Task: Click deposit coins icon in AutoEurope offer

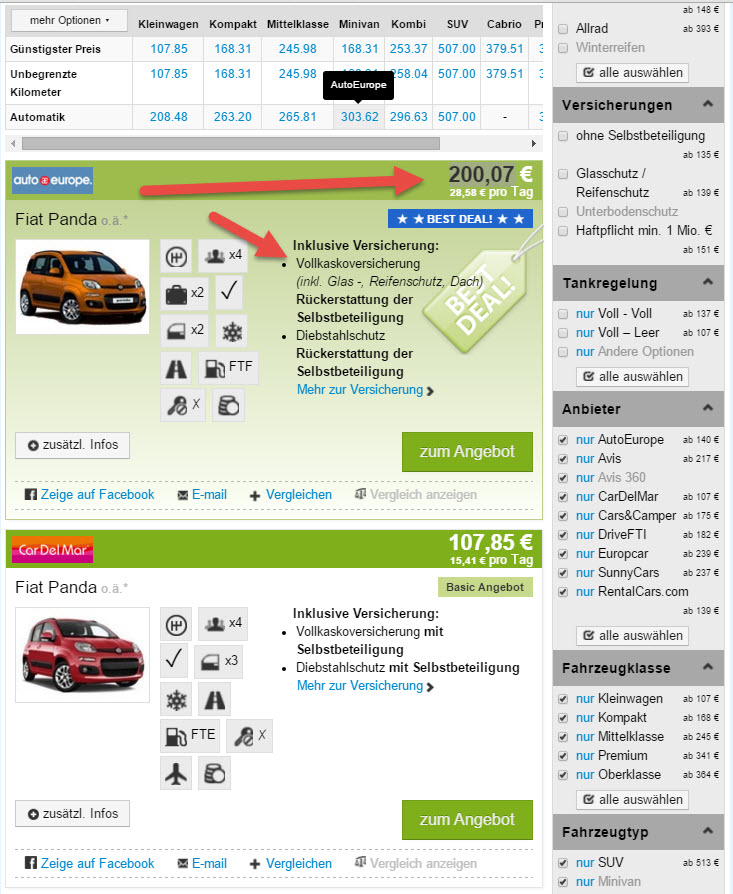Action: tap(229, 405)
